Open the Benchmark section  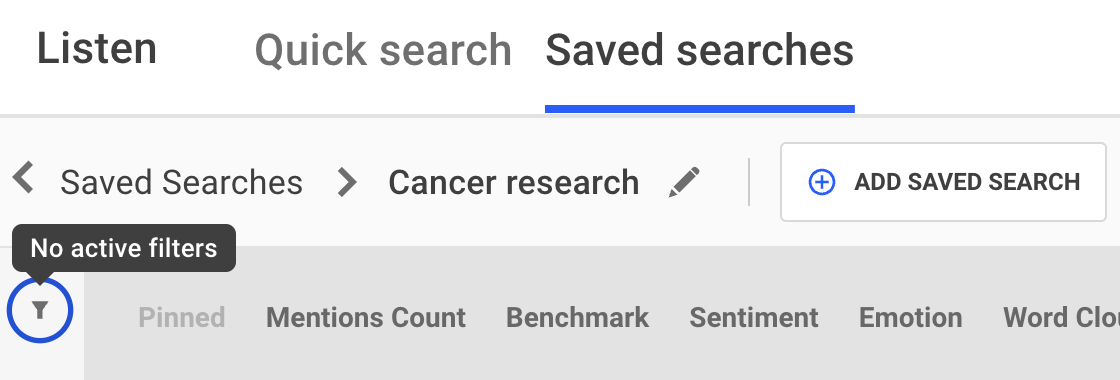pyautogui.click(x=577, y=317)
